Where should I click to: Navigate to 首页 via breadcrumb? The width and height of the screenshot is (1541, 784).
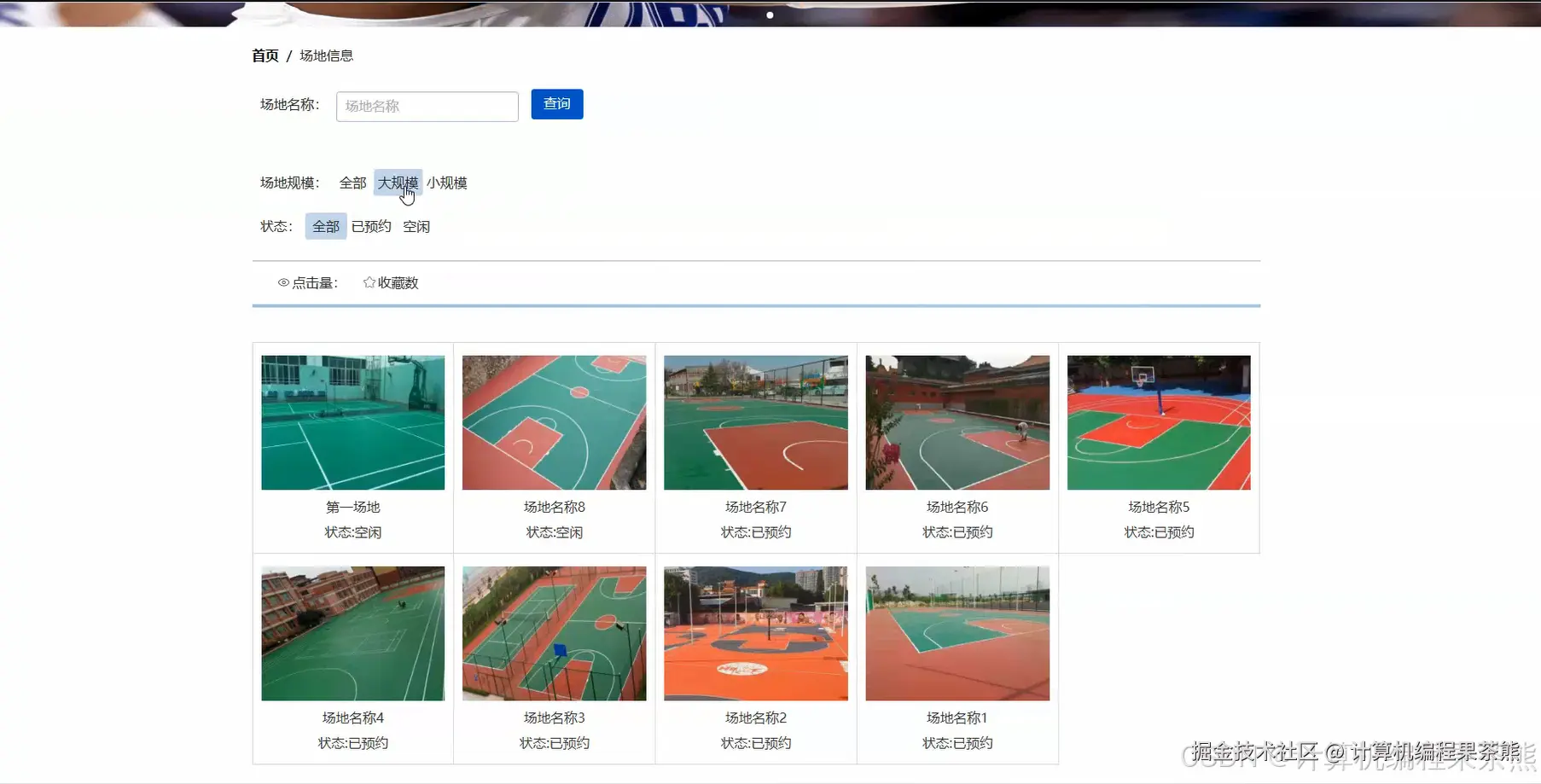click(265, 55)
